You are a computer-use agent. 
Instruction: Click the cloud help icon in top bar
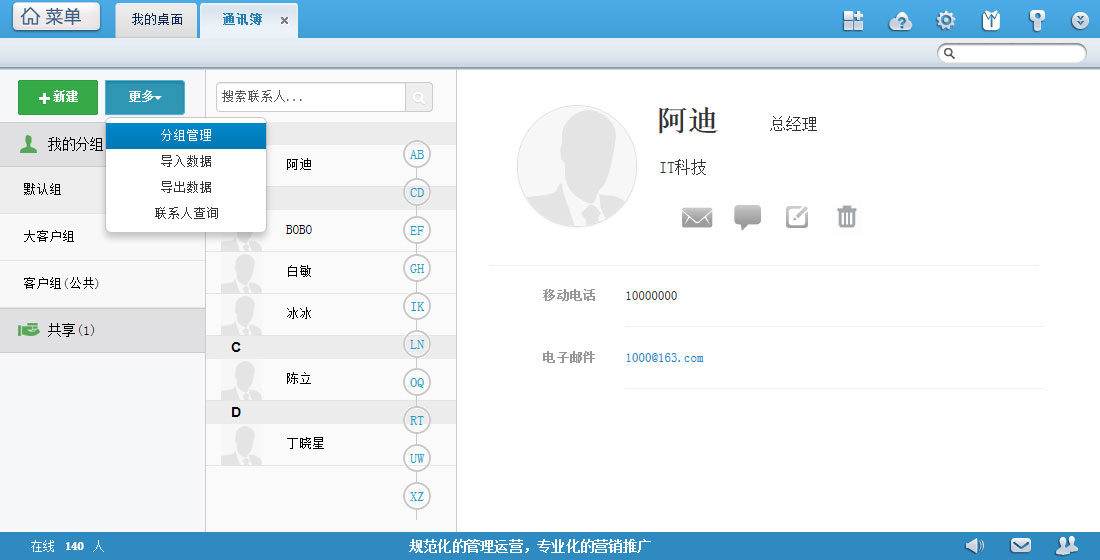click(900, 21)
